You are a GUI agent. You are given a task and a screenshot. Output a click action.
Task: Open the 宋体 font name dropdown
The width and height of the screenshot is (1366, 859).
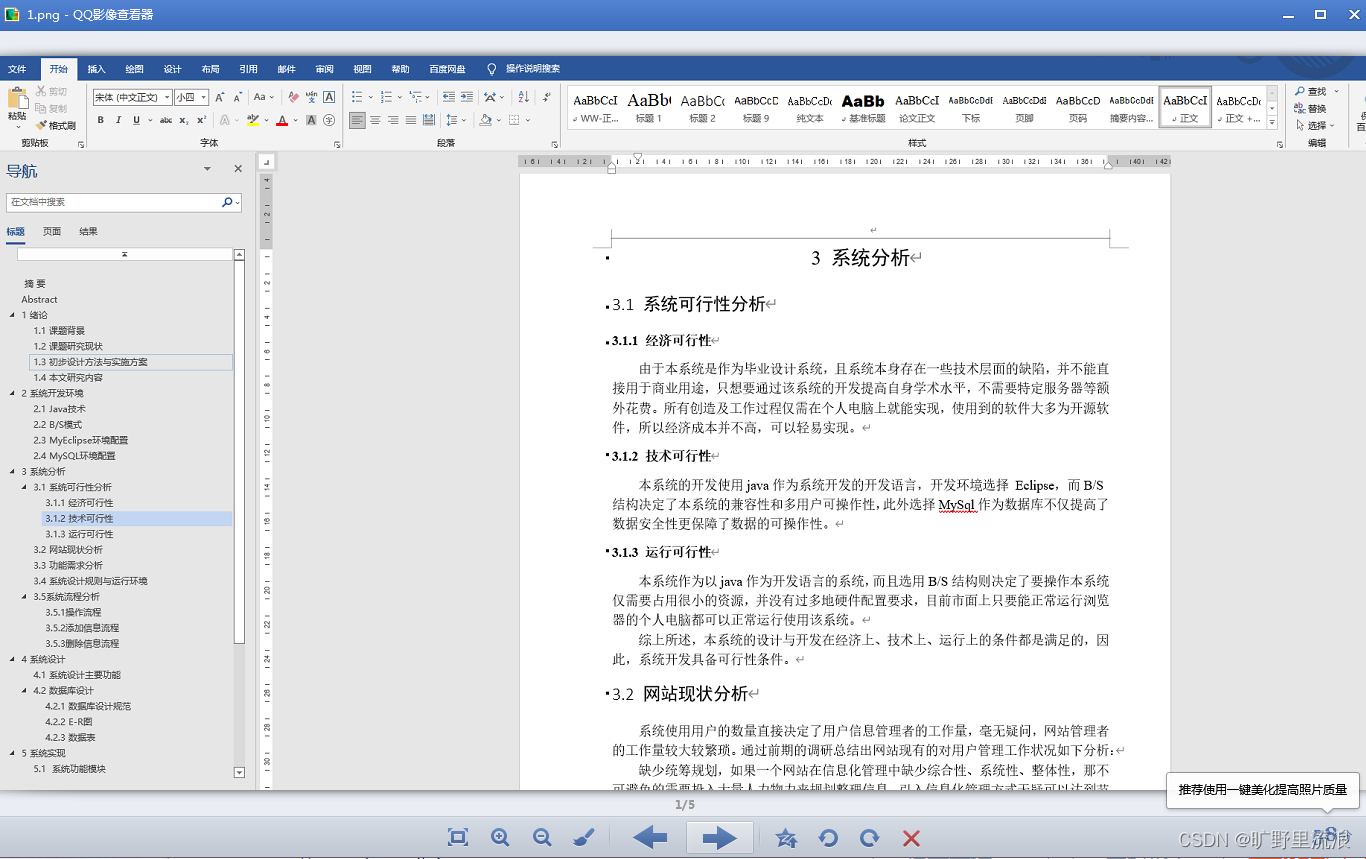[x=166, y=97]
